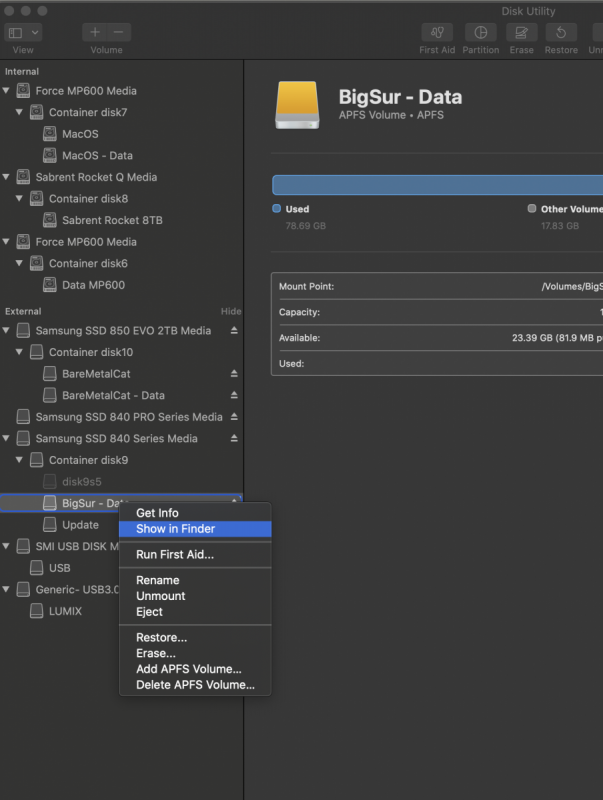Open the View sidebar toolbar button
Screen dimensions: 603x800
click(x=15, y=33)
